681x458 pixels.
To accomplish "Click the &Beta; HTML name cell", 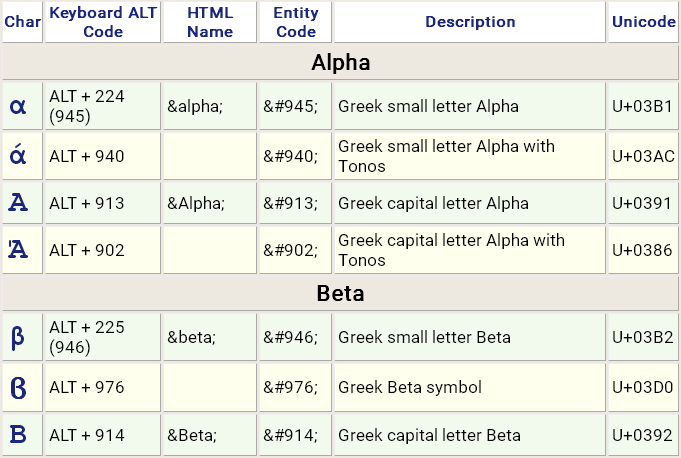I will pos(193,435).
